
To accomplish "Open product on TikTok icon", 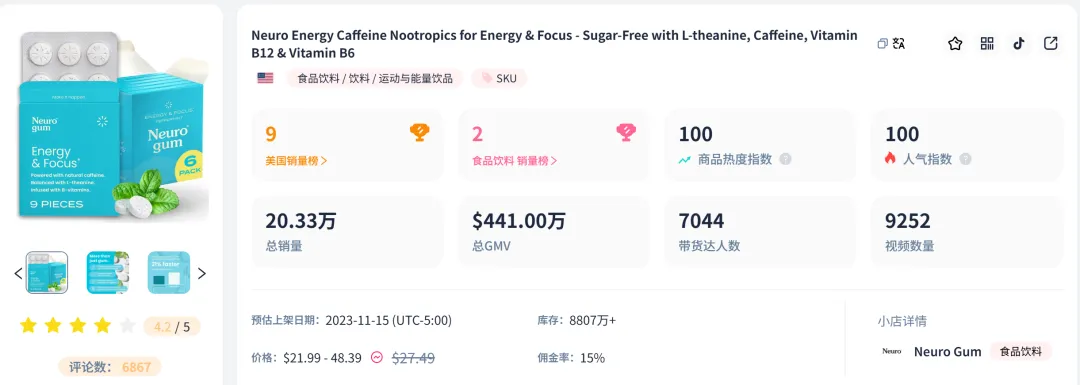I will coord(1019,44).
